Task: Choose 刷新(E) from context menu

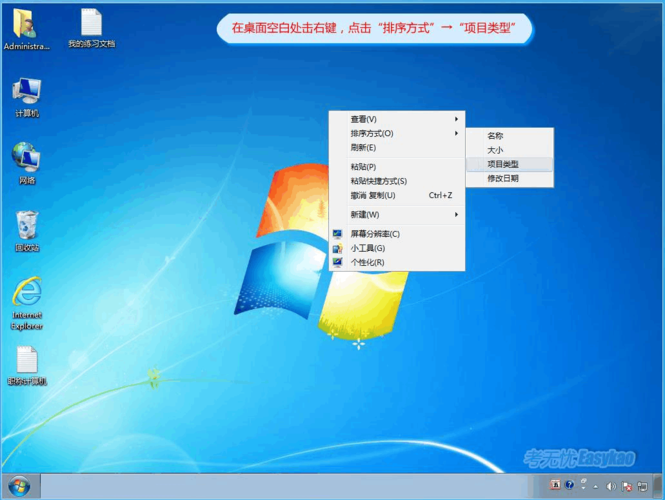Action: pos(397,148)
